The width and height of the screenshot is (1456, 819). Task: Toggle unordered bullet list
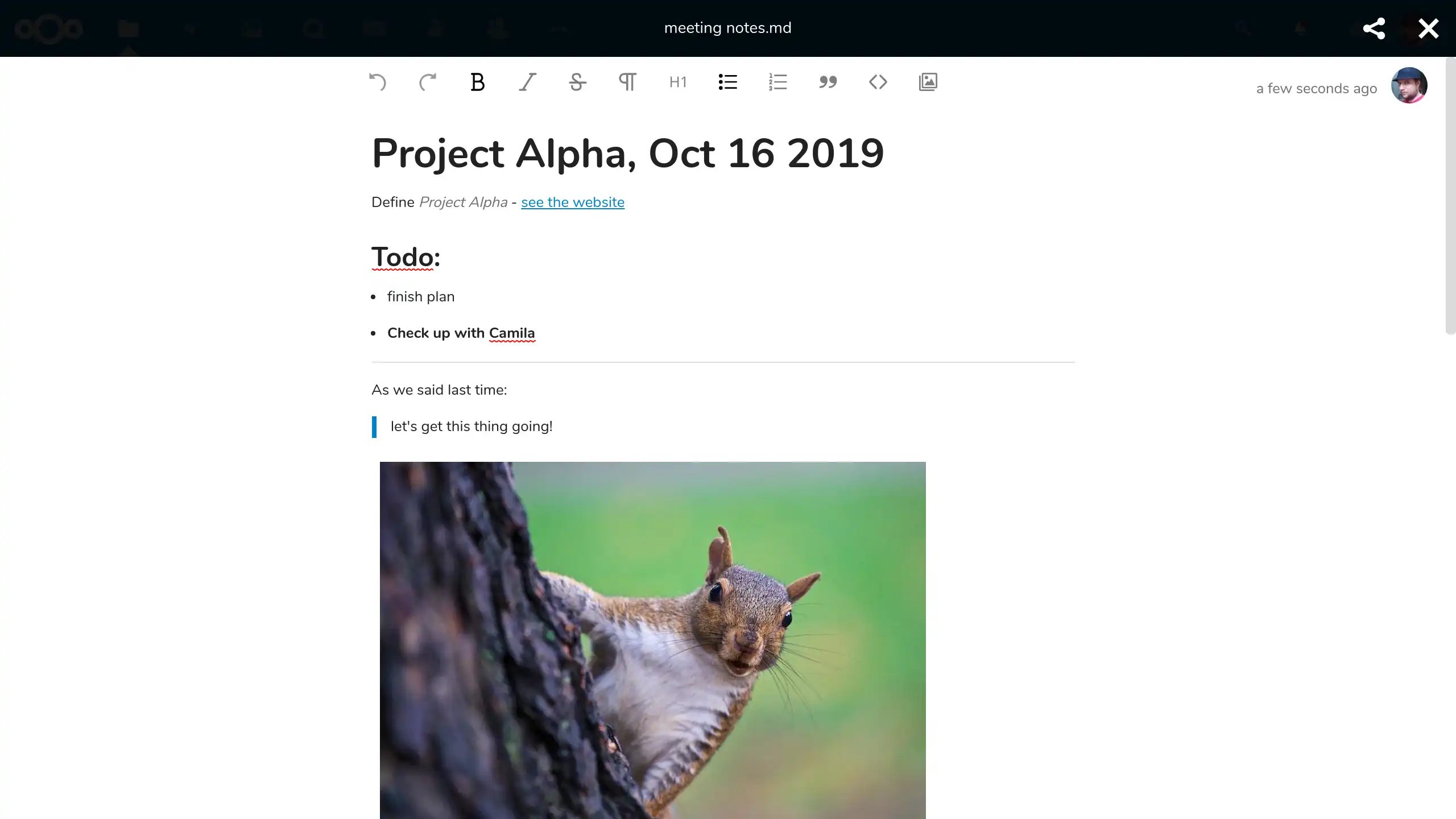pyautogui.click(x=728, y=81)
